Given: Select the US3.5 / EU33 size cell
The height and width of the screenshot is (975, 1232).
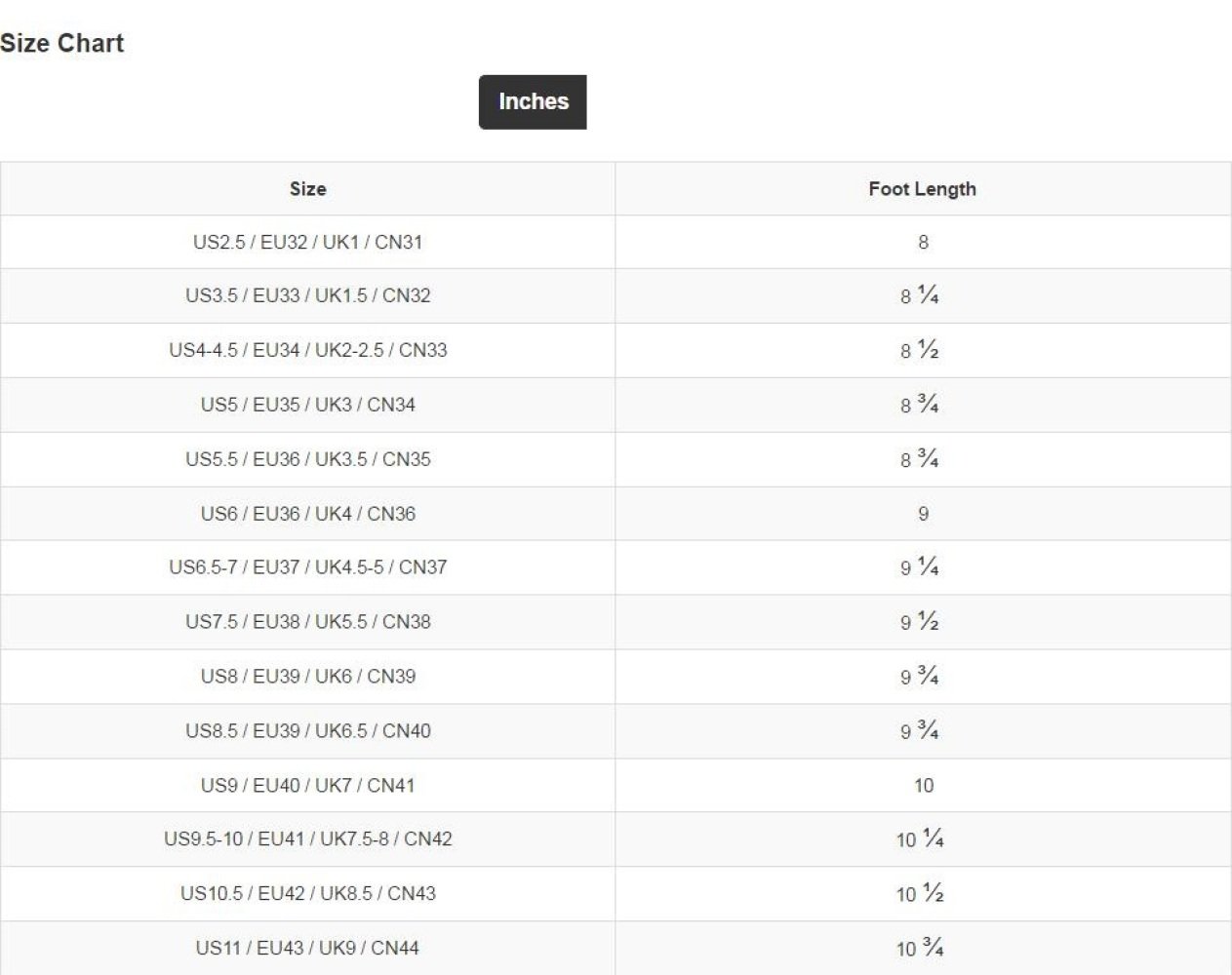Looking at the screenshot, I should [307, 295].
